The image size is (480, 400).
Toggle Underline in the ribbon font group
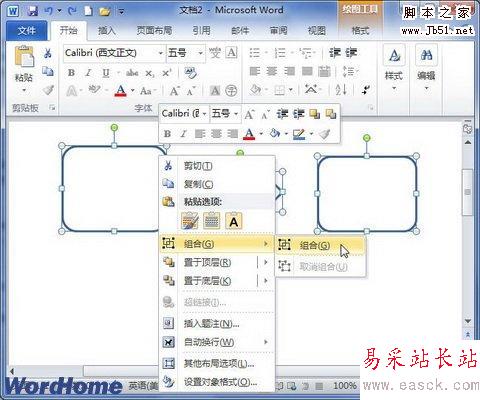point(106,72)
